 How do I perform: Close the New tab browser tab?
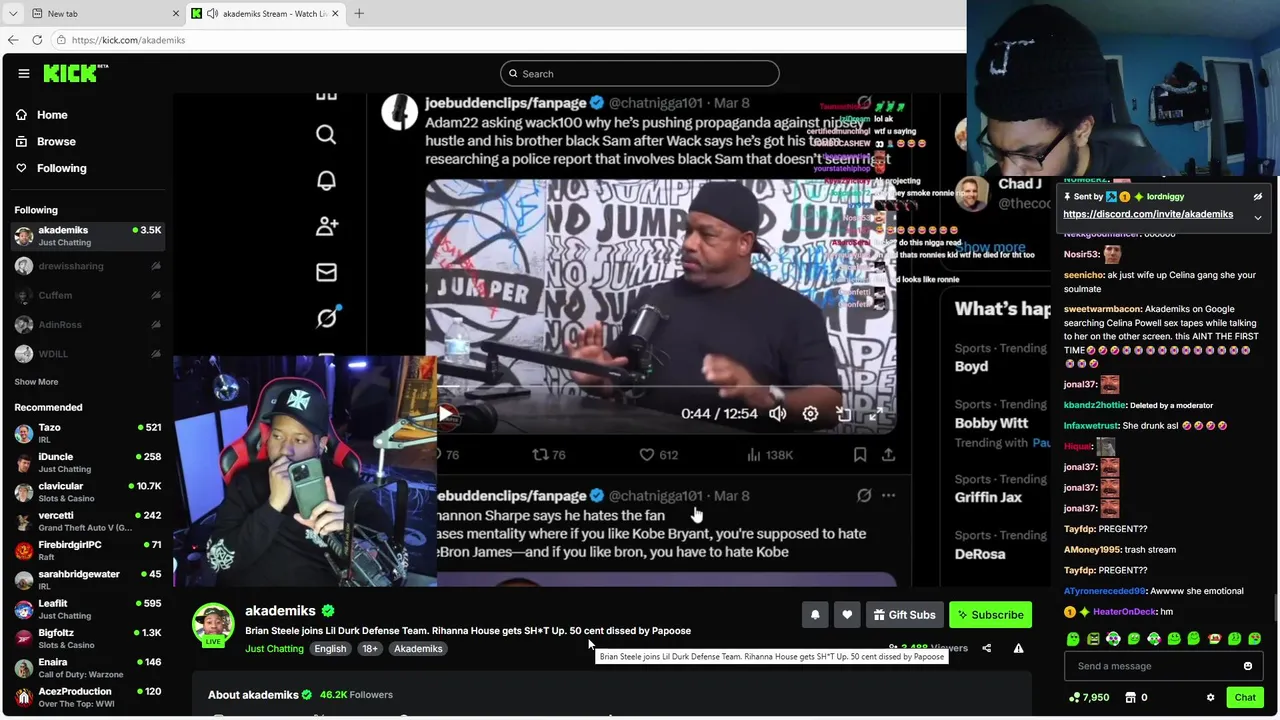176,13
